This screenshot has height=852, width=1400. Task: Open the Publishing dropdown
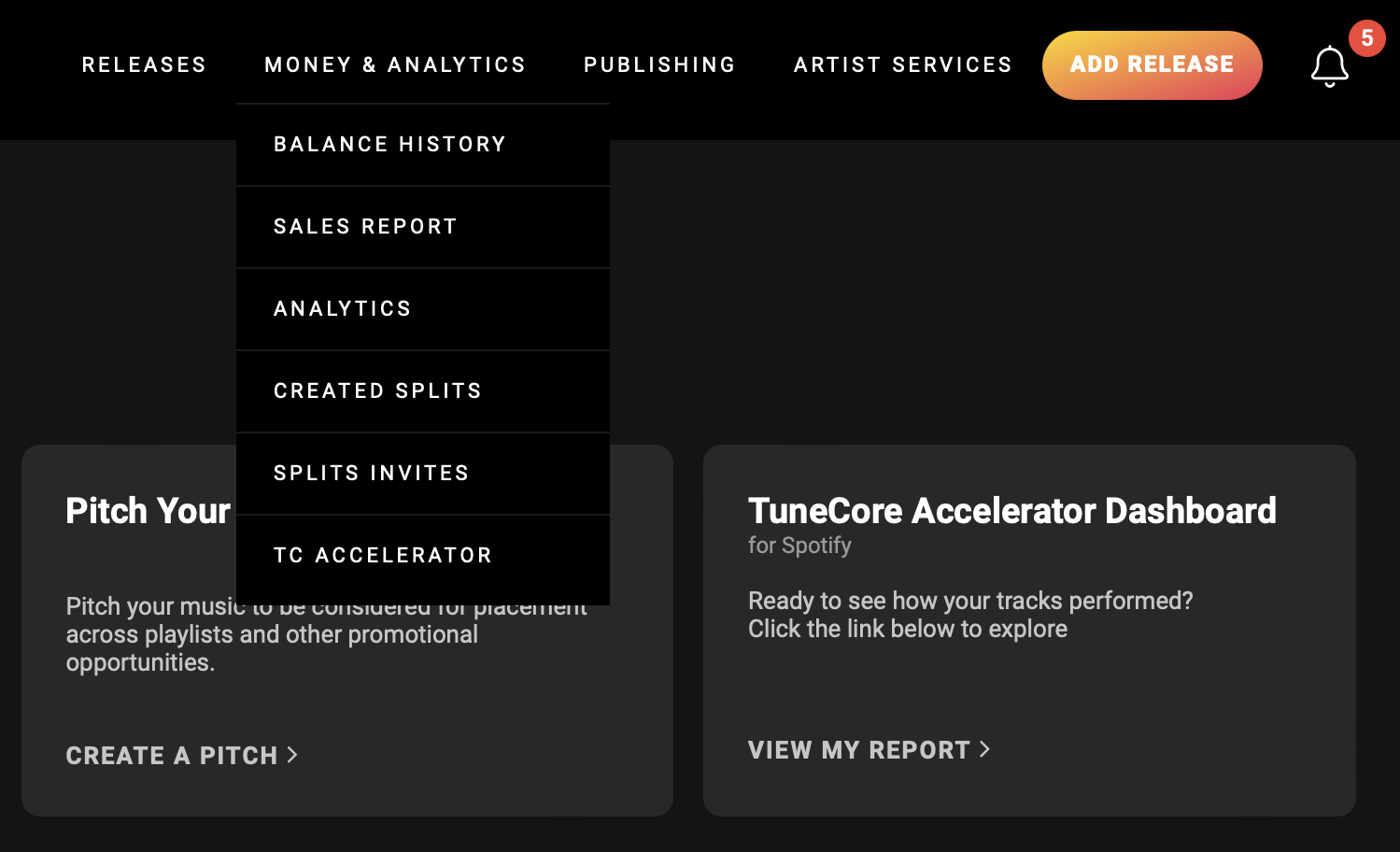659,64
